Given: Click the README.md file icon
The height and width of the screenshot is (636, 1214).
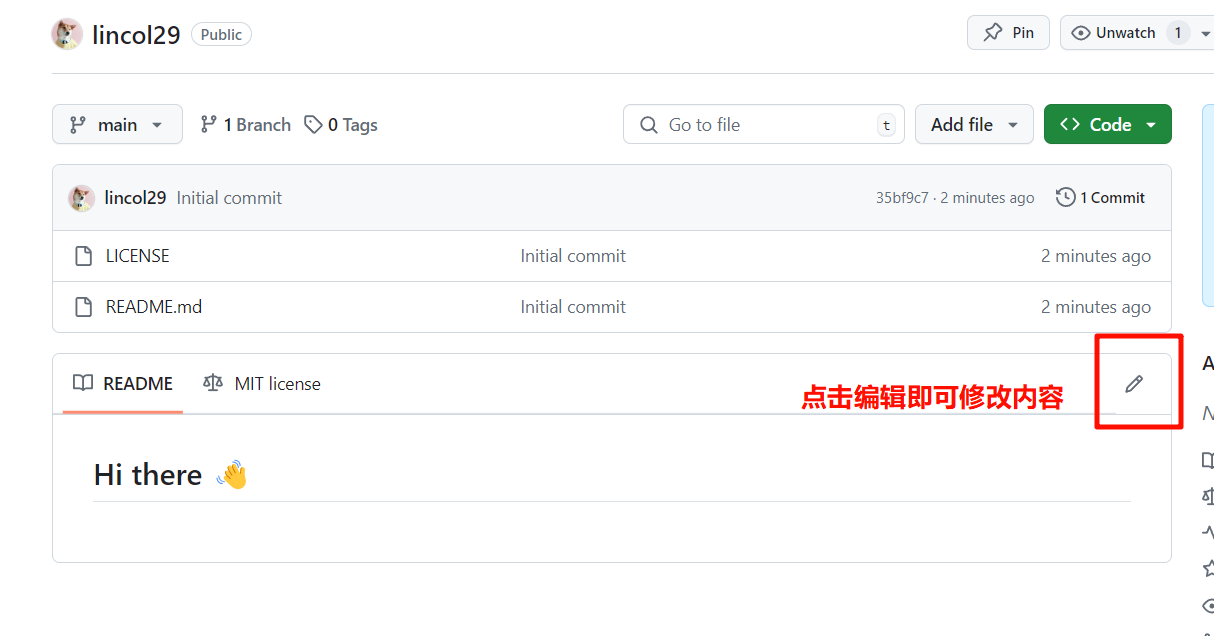Looking at the screenshot, I should click(x=84, y=307).
